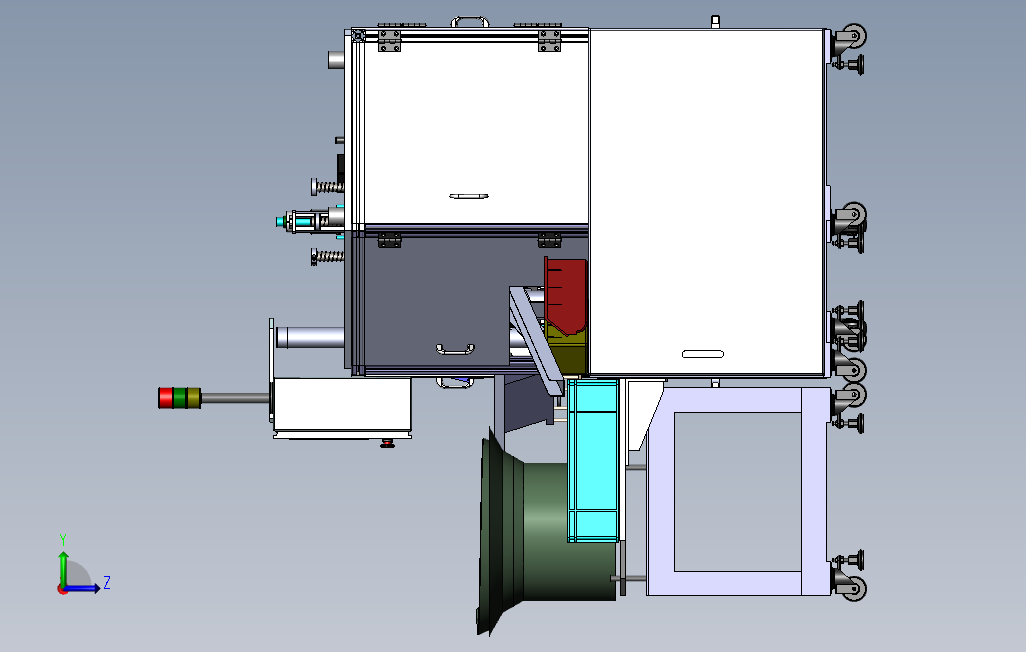Select the upper spring bolt
This screenshot has height=652, width=1026.
[328, 187]
